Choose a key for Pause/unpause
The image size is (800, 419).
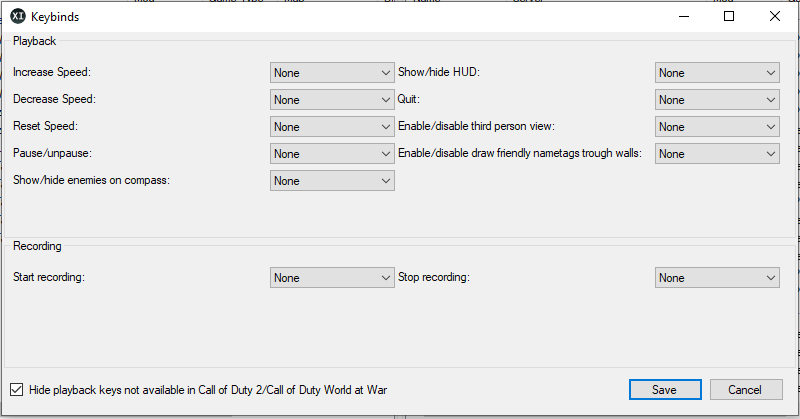[x=332, y=154]
